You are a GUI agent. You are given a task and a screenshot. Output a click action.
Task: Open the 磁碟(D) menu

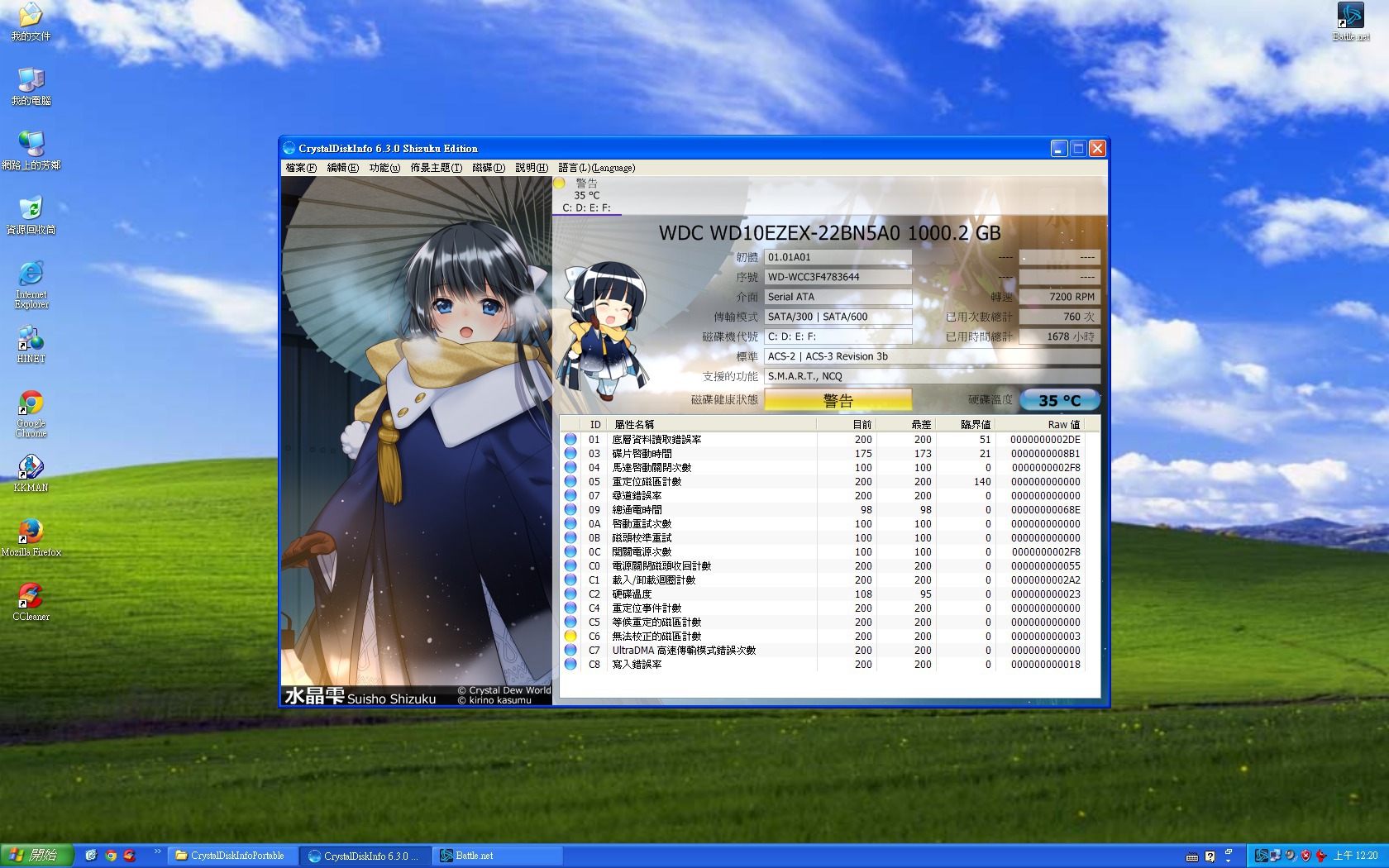point(489,168)
